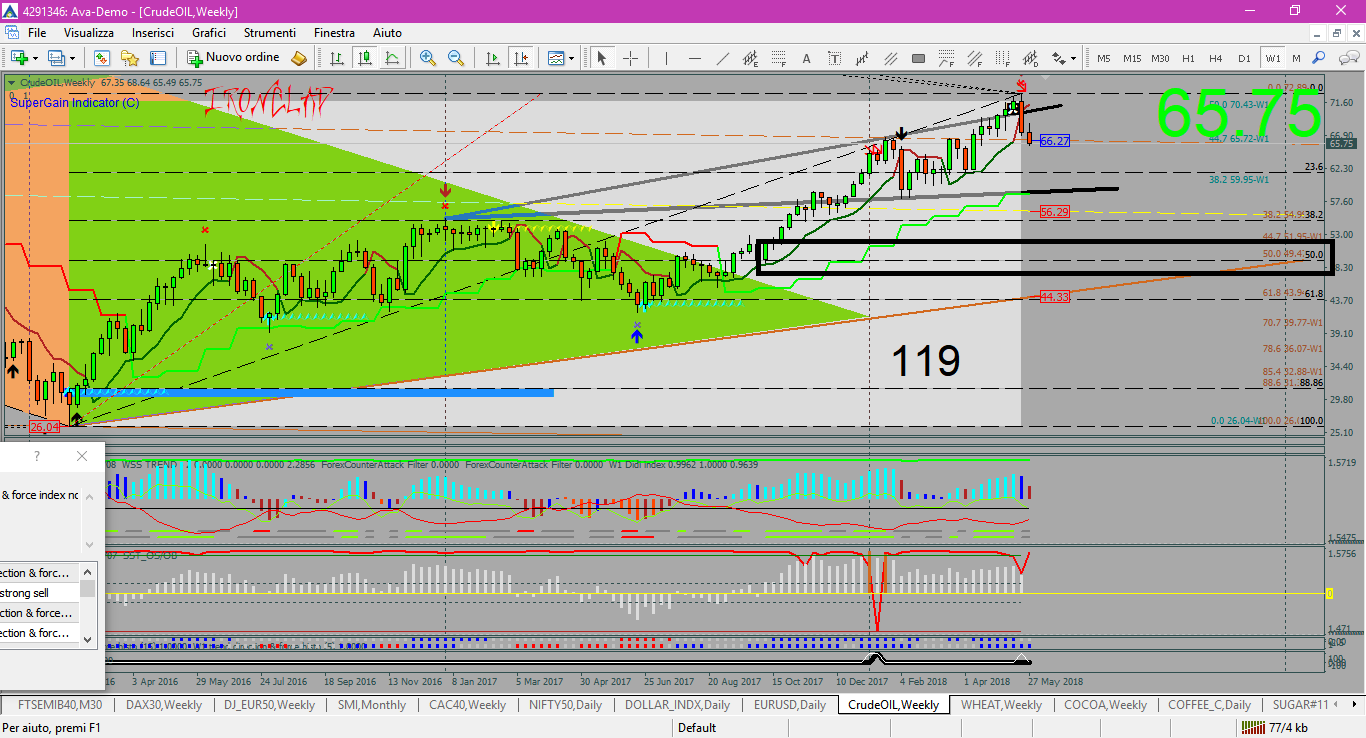Expand the new chart dropdown arrow
Viewport: 1366px width, 738px height.
click(35, 58)
